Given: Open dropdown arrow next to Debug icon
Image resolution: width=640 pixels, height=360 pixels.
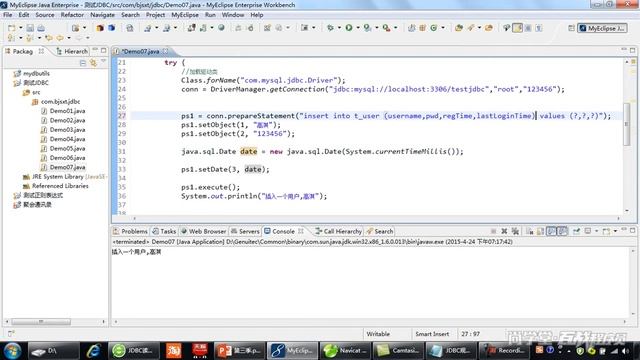Looking at the screenshot, I should tap(339, 28).
